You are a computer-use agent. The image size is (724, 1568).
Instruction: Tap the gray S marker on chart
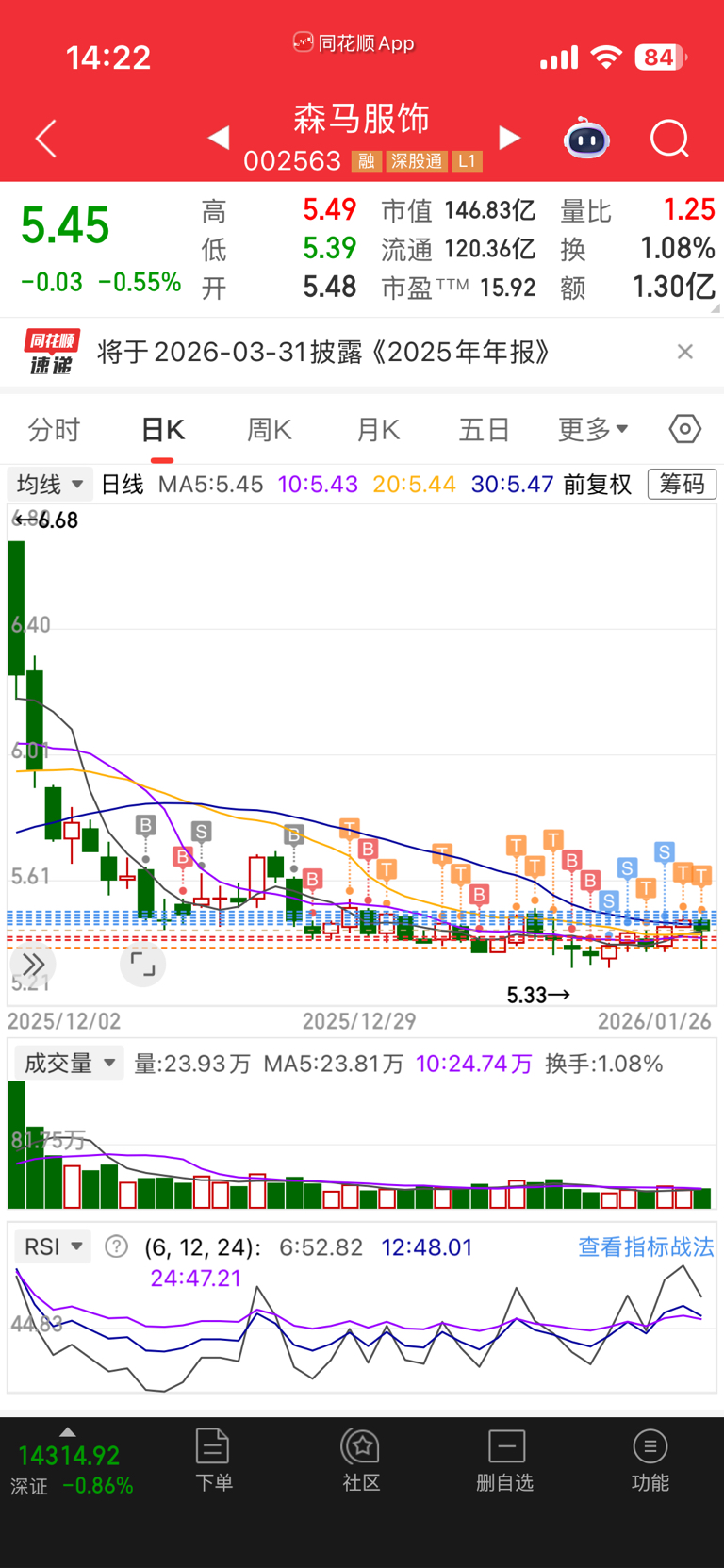pyautogui.click(x=201, y=832)
